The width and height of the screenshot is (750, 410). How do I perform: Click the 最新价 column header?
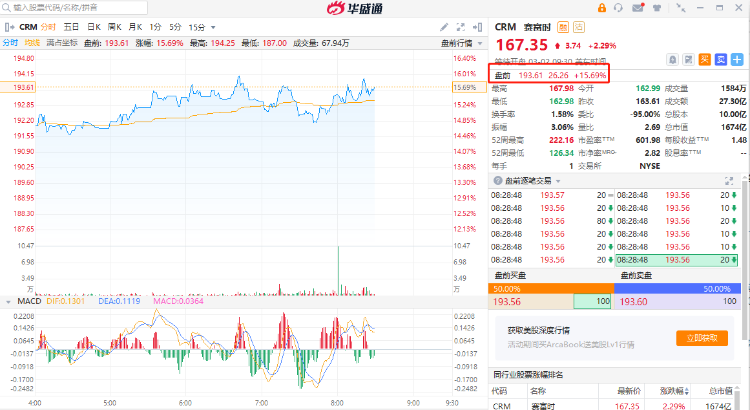point(629,391)
